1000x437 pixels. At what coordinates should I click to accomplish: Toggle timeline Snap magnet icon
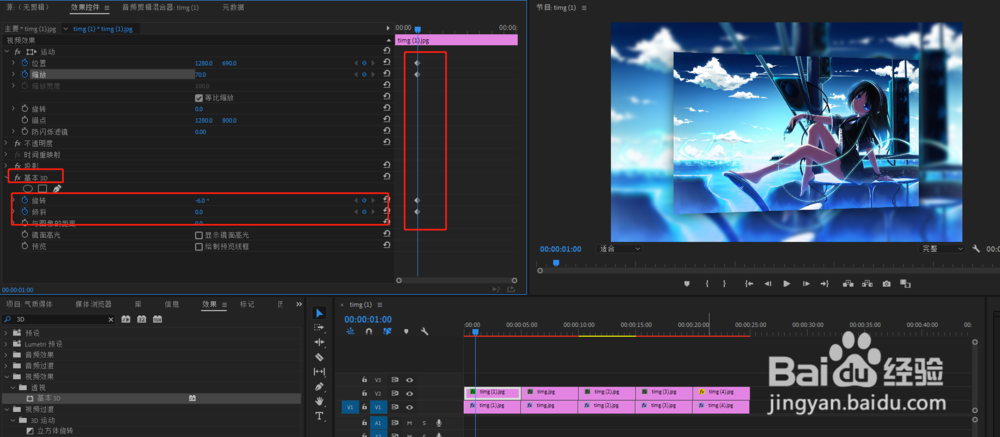click(369, 332)
